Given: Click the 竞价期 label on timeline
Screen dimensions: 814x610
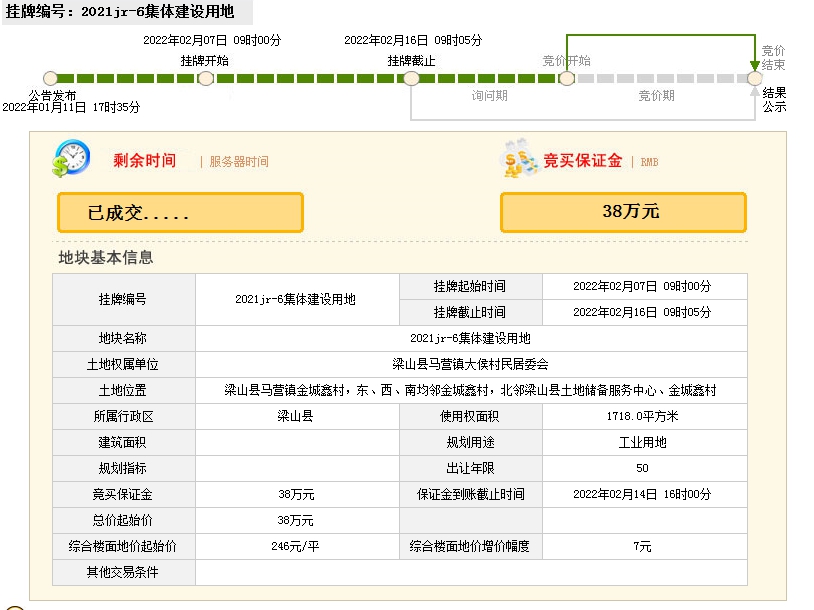Looking at the screenshot, I should tap(656, 96).
